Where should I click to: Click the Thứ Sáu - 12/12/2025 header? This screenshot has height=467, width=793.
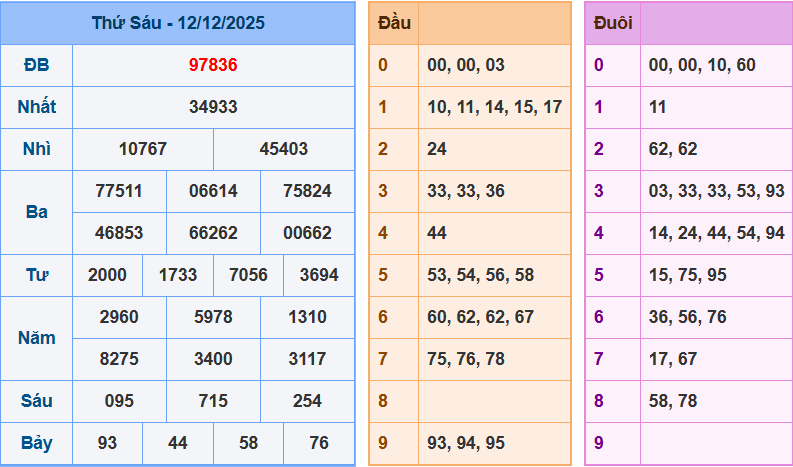(x=178, y=23)
